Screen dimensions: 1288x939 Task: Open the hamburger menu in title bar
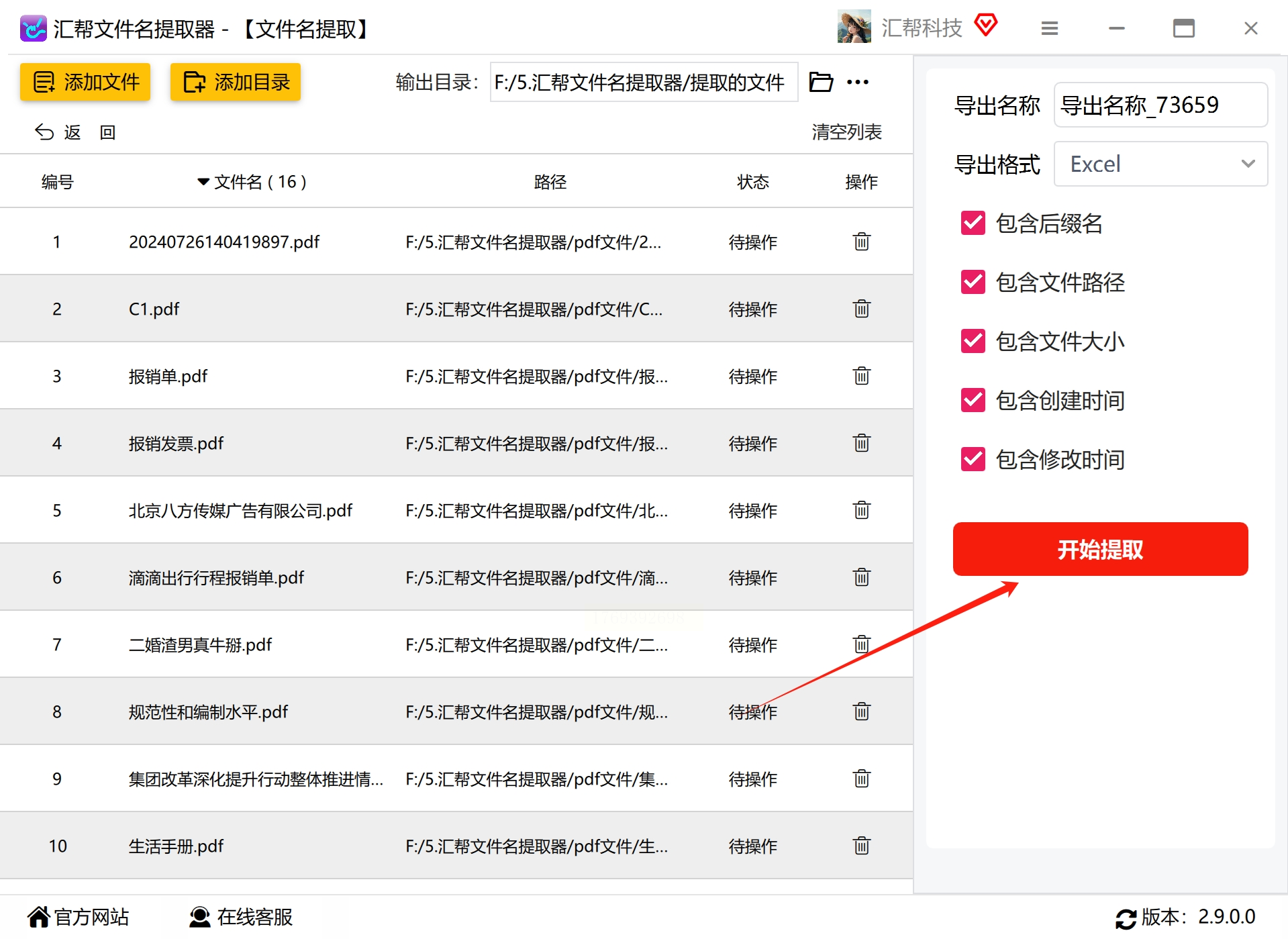click(x=1050, y=28)
